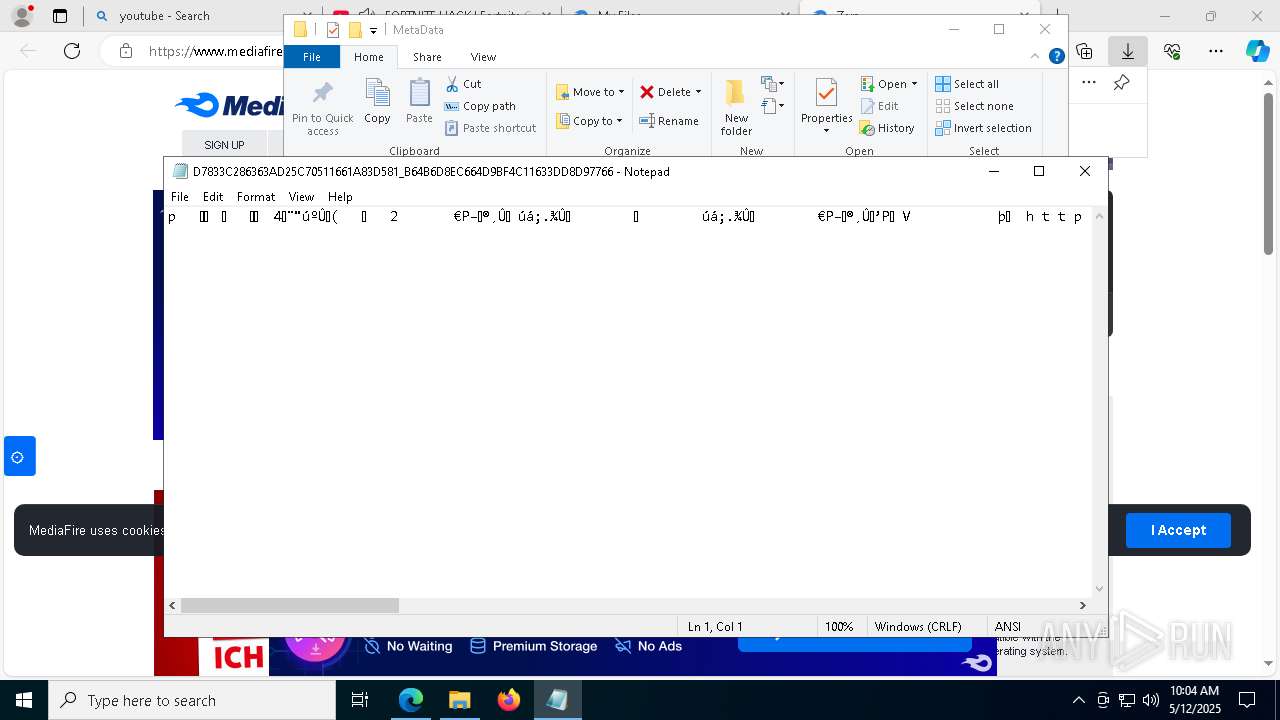Open Explorer Help question mark icon
Screen dimensions: 1280x720
[x=1056, y=57]
